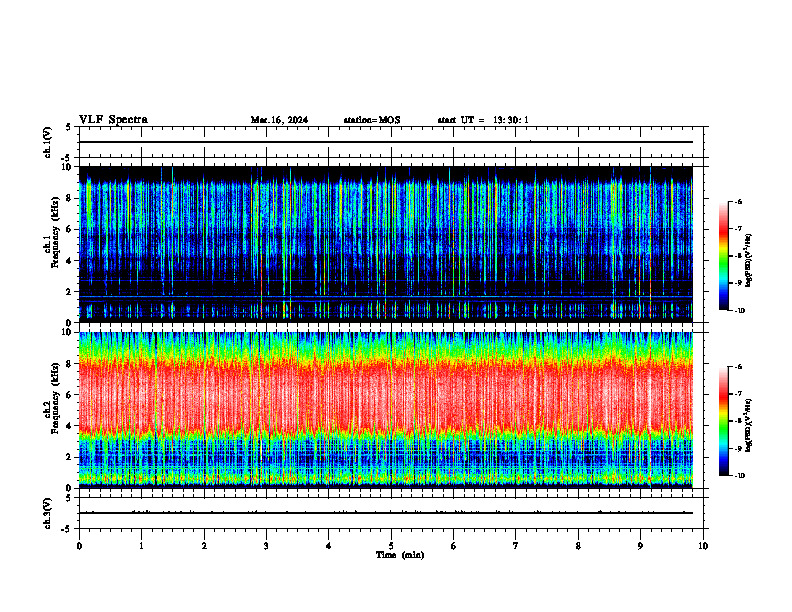792x612 pixels.
Task: Click time axis tick label "1"
Action: (141, 546)
